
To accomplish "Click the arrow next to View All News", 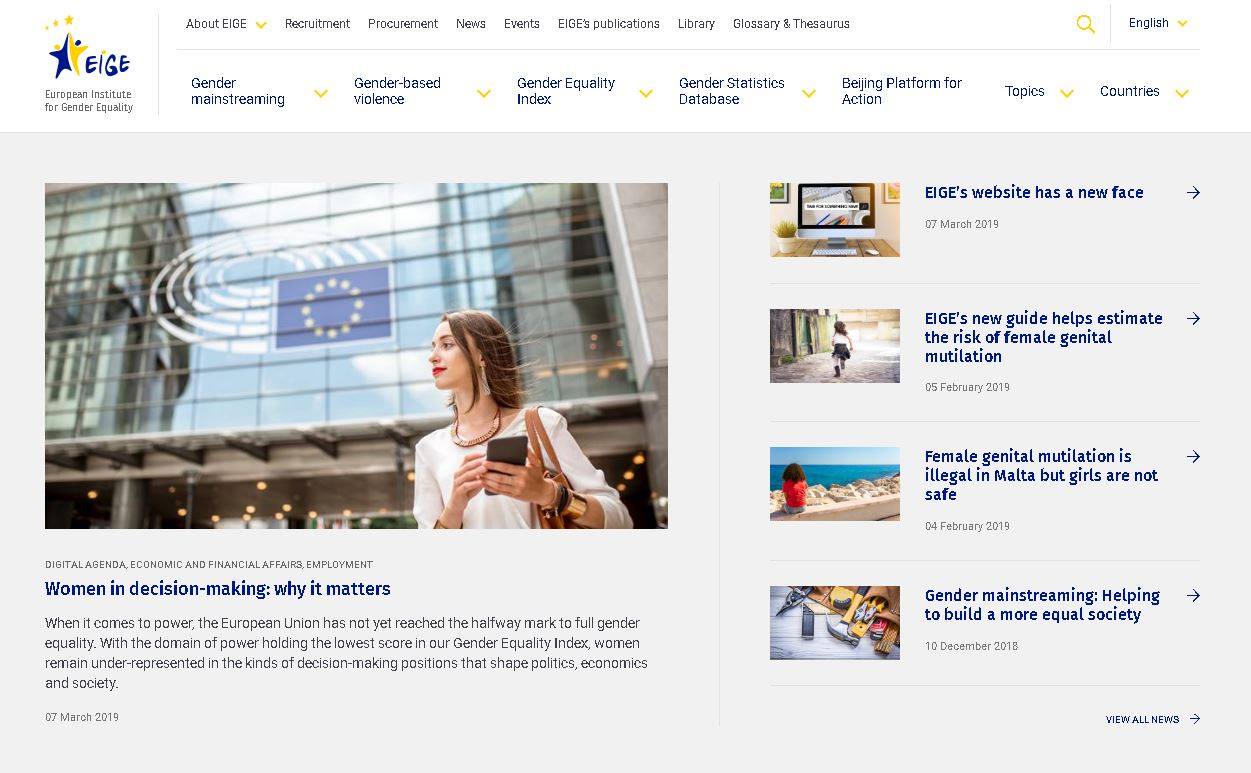I will 1194,719.
